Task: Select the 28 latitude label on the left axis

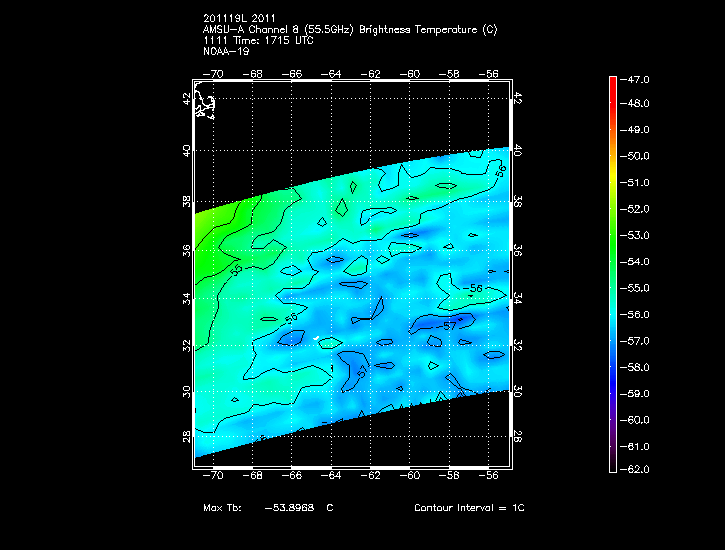Action: tap(186, 438)
